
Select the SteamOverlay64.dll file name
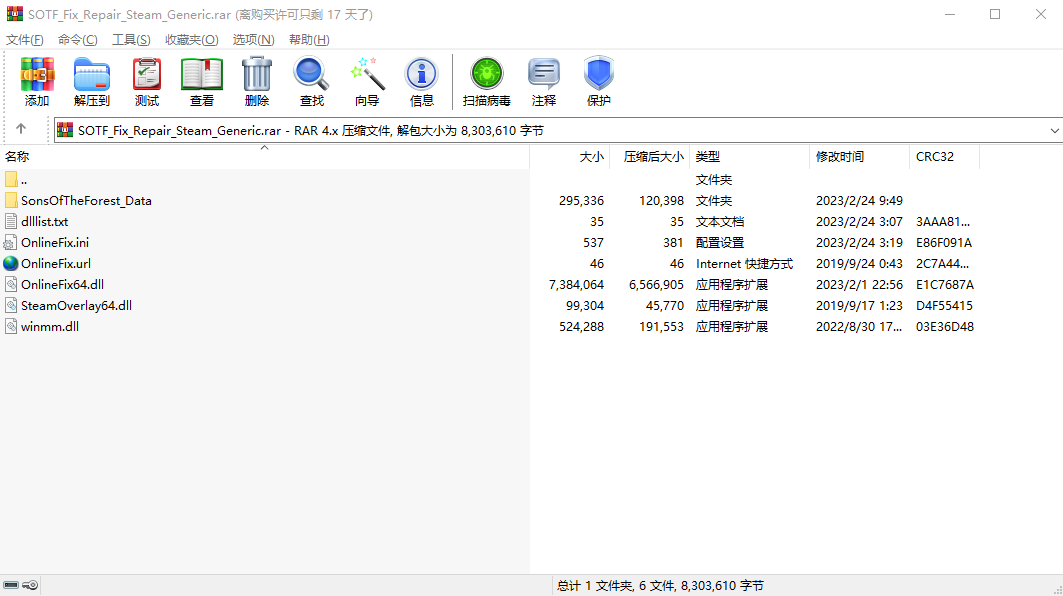pos(77,306)
